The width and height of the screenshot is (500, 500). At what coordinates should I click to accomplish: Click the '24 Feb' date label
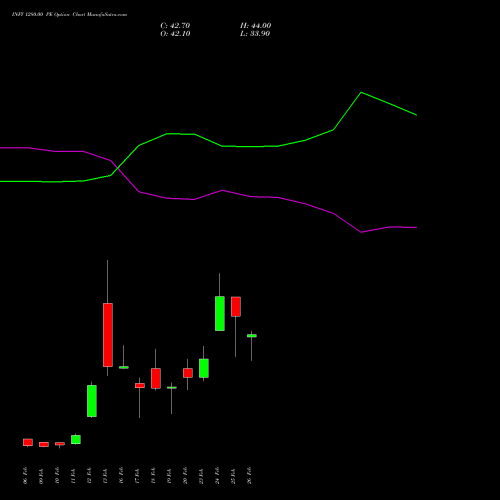[x=217, y=475]
